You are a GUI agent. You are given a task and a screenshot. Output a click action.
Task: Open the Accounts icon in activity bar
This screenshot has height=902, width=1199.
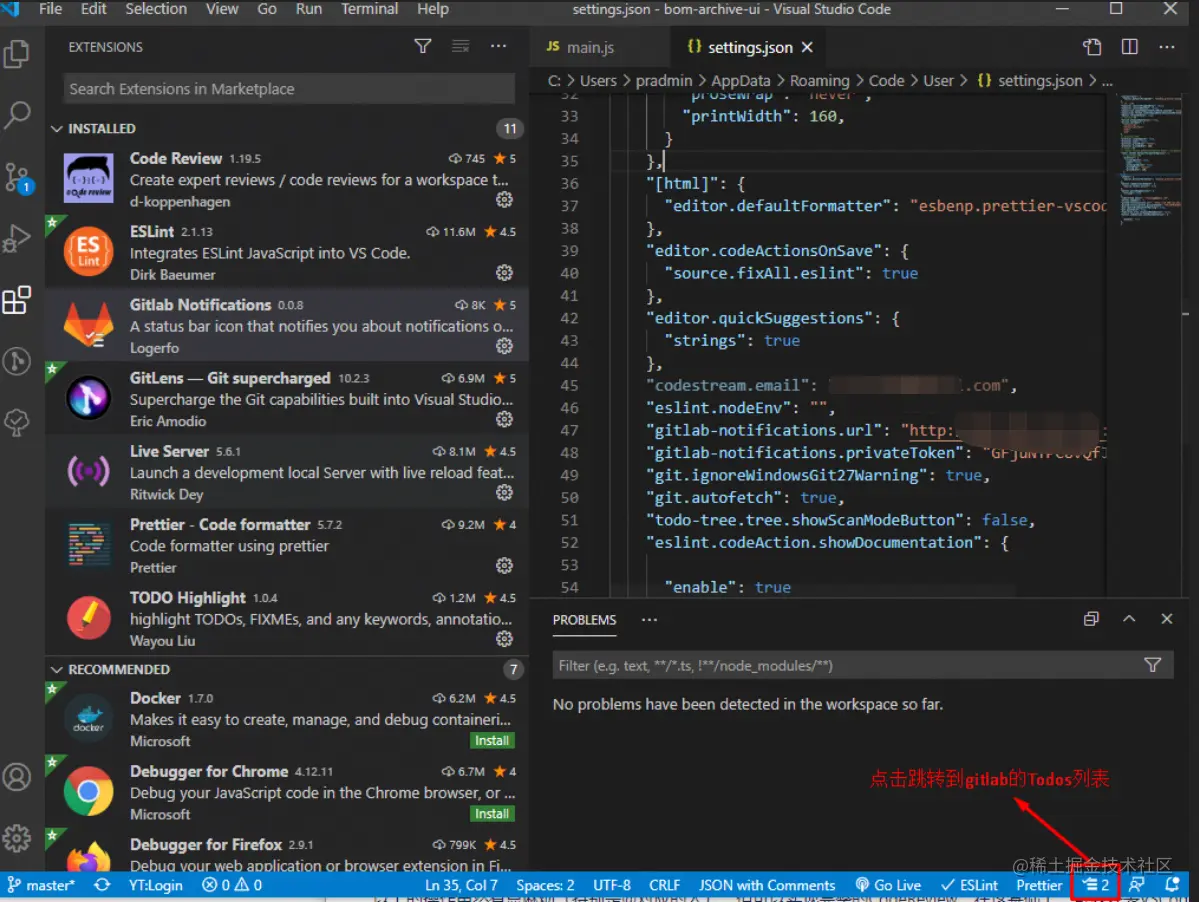(17, 777)
